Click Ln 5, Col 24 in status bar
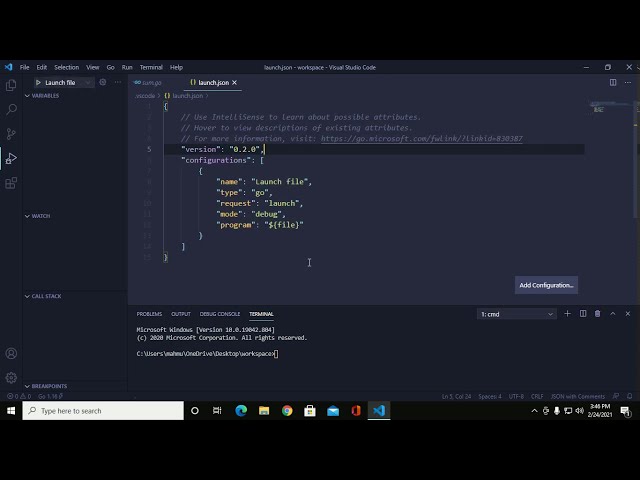 [456, 396]
